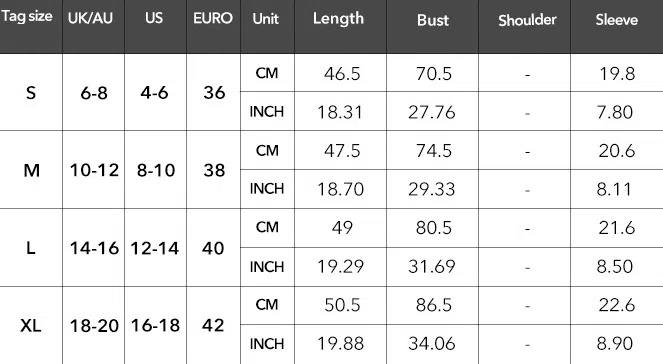The width and height of the screenshot is (663, 364).
Task: Select UK/AU size 10-12 cell
Action: [94, 170]
